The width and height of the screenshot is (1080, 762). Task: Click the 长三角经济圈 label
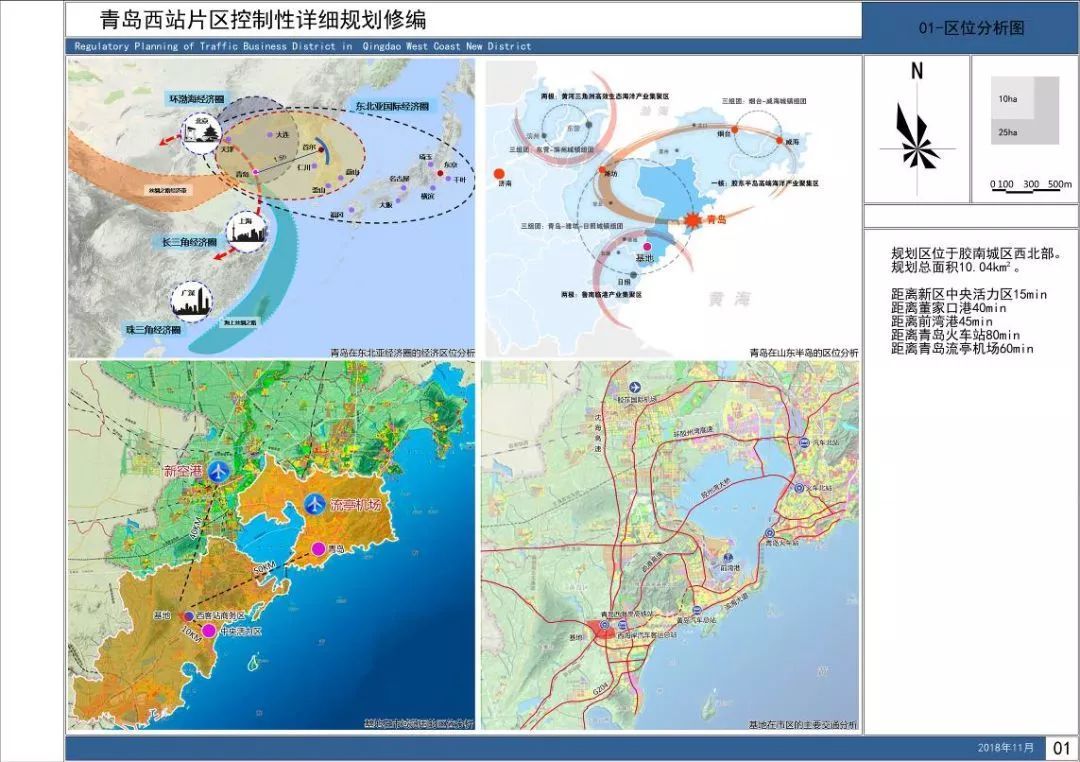coord(190,243)
